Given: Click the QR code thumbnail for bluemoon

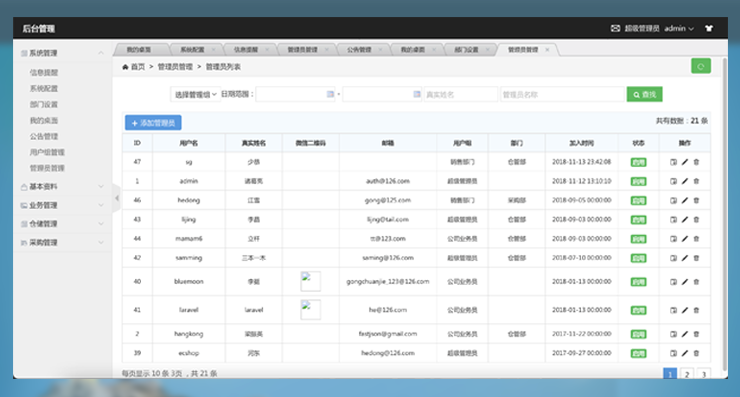Looking at the screenshot, I should coord(311,281).
